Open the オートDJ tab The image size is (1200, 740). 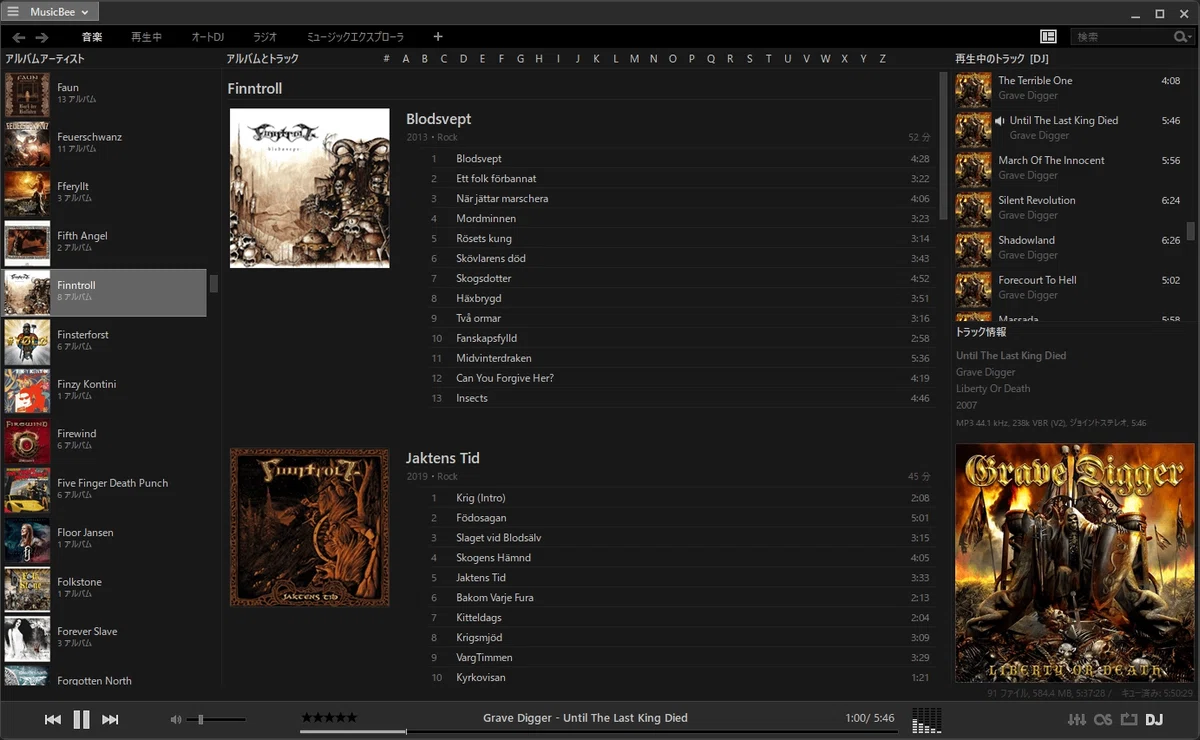tap(208, 37)
